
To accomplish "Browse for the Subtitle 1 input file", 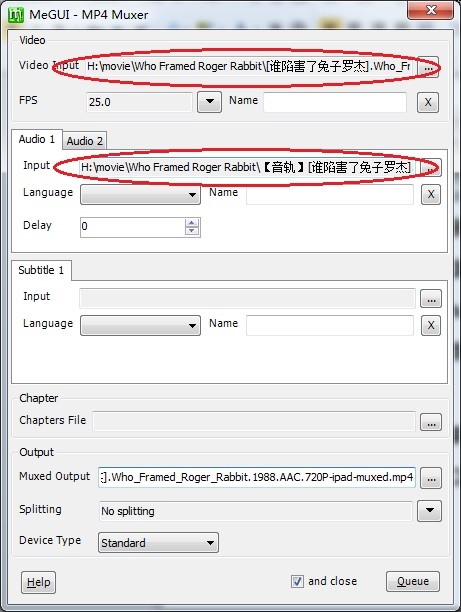I will coord(431,299).
